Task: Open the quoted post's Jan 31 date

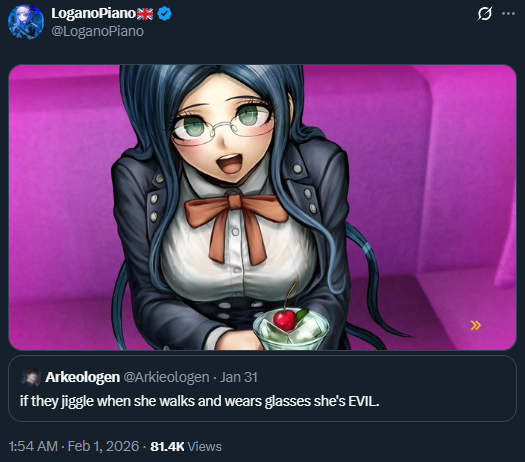Action: [239, 377]
